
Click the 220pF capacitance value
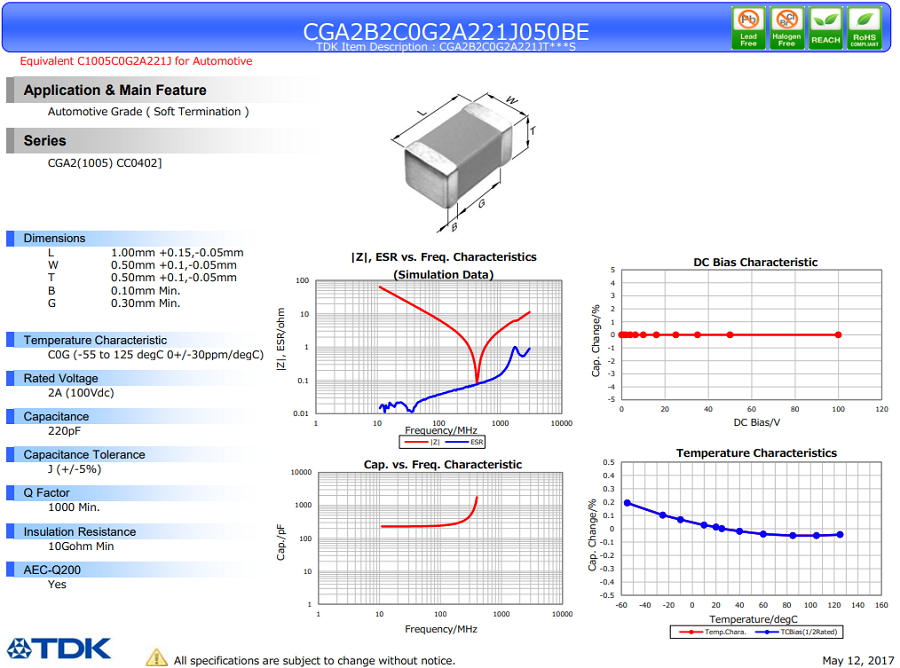point(64,431)
